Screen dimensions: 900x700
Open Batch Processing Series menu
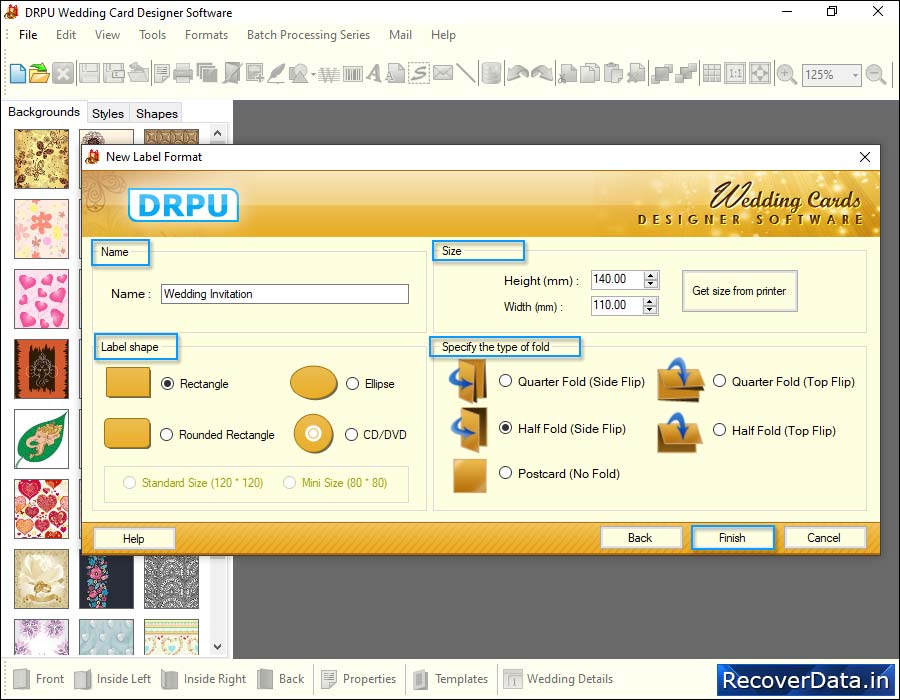[x=308, y=35]
